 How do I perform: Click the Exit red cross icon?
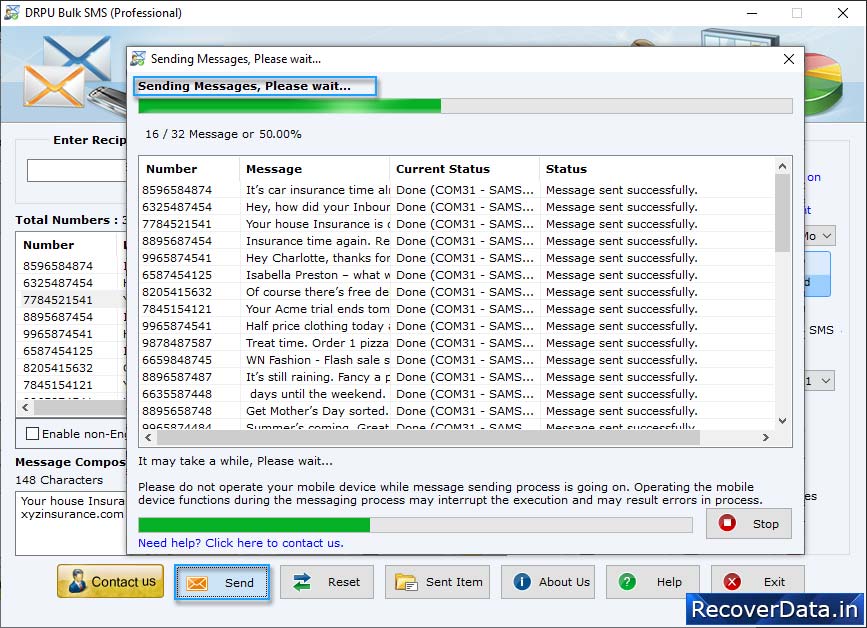pos(732,582)
